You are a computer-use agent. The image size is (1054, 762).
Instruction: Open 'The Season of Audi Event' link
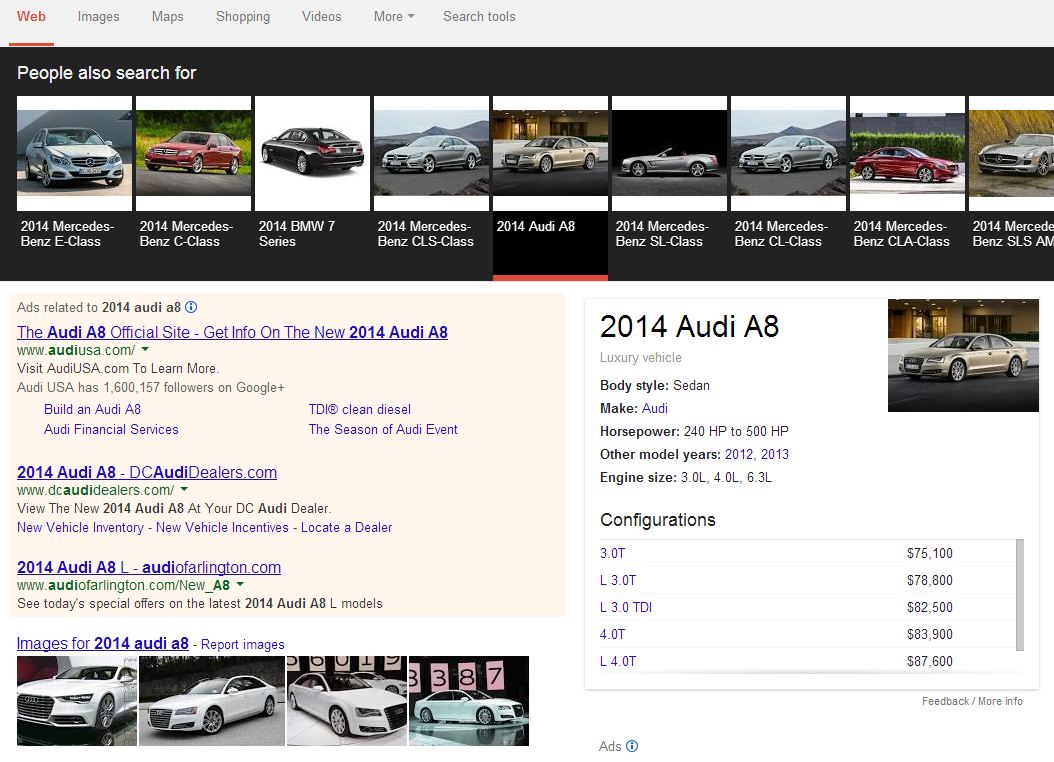(383, 429)
